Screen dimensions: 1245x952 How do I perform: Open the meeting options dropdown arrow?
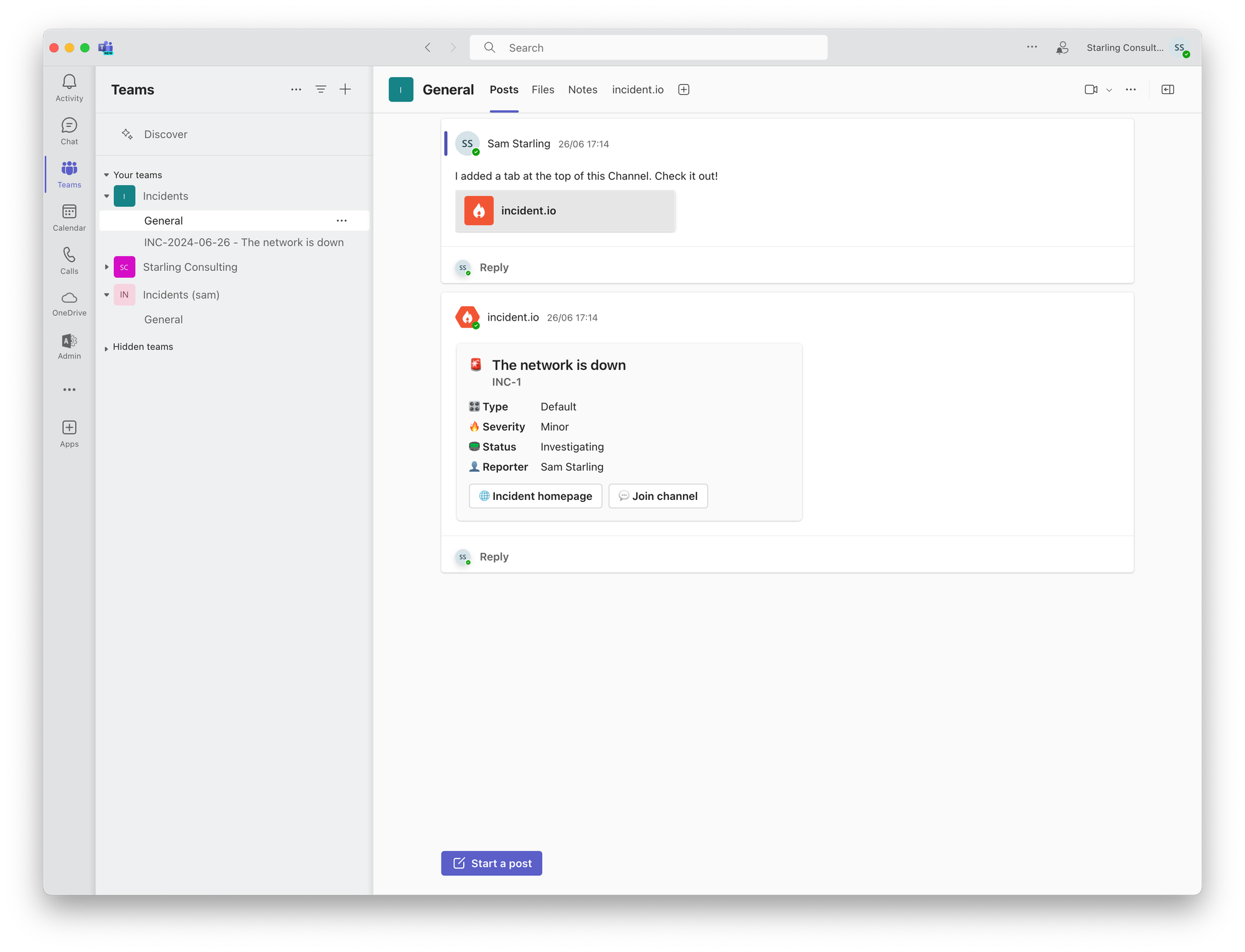coord(1109,90)
